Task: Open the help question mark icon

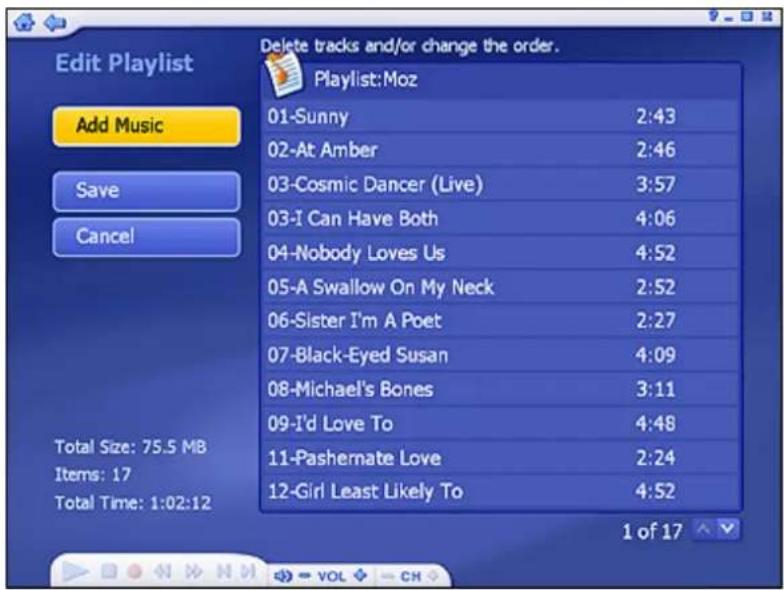Action: pos(714,16)
